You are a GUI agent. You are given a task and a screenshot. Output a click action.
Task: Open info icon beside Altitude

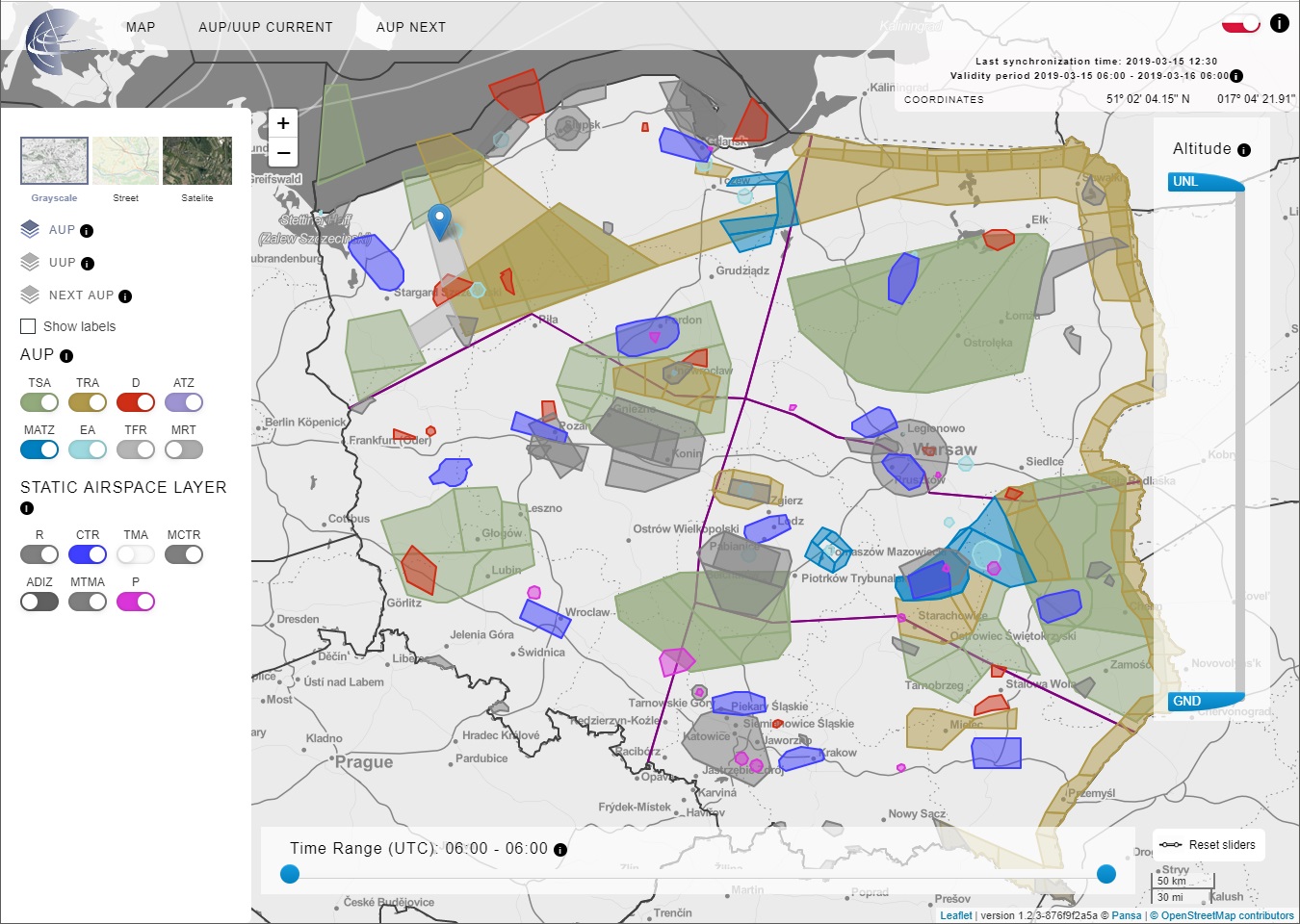coord(1244,150)
